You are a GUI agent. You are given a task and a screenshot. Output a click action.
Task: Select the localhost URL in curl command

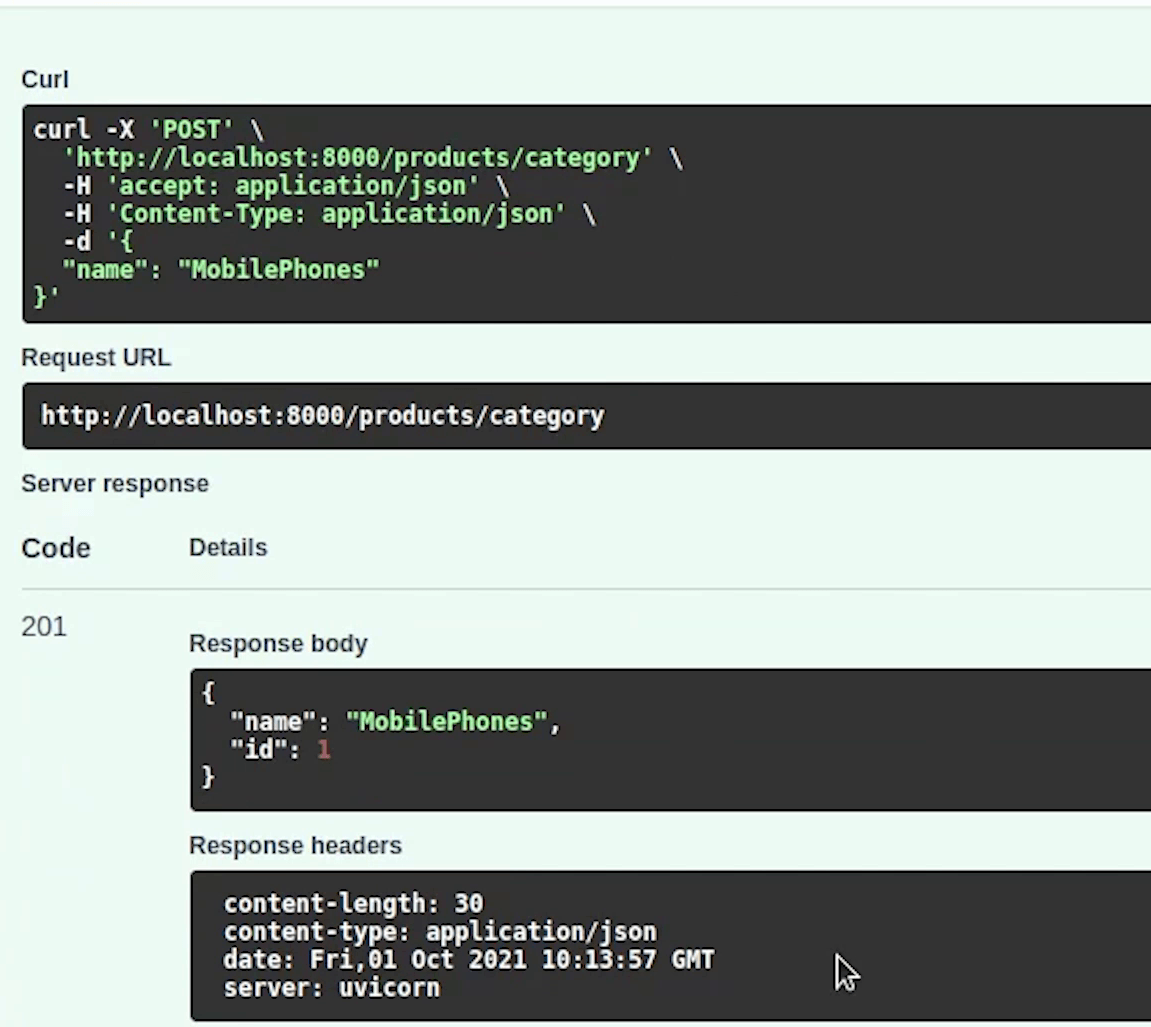(357, 158)
